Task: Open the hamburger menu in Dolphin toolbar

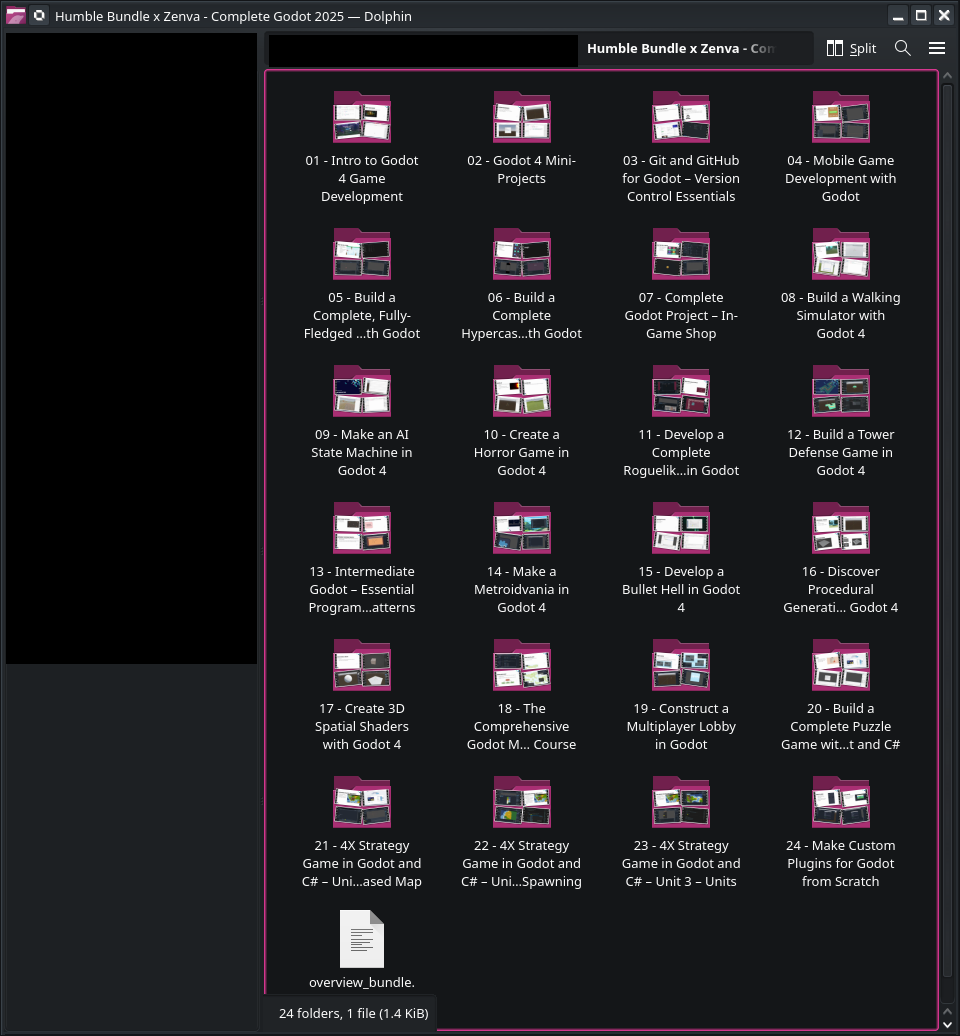Action: click(937, 48)
